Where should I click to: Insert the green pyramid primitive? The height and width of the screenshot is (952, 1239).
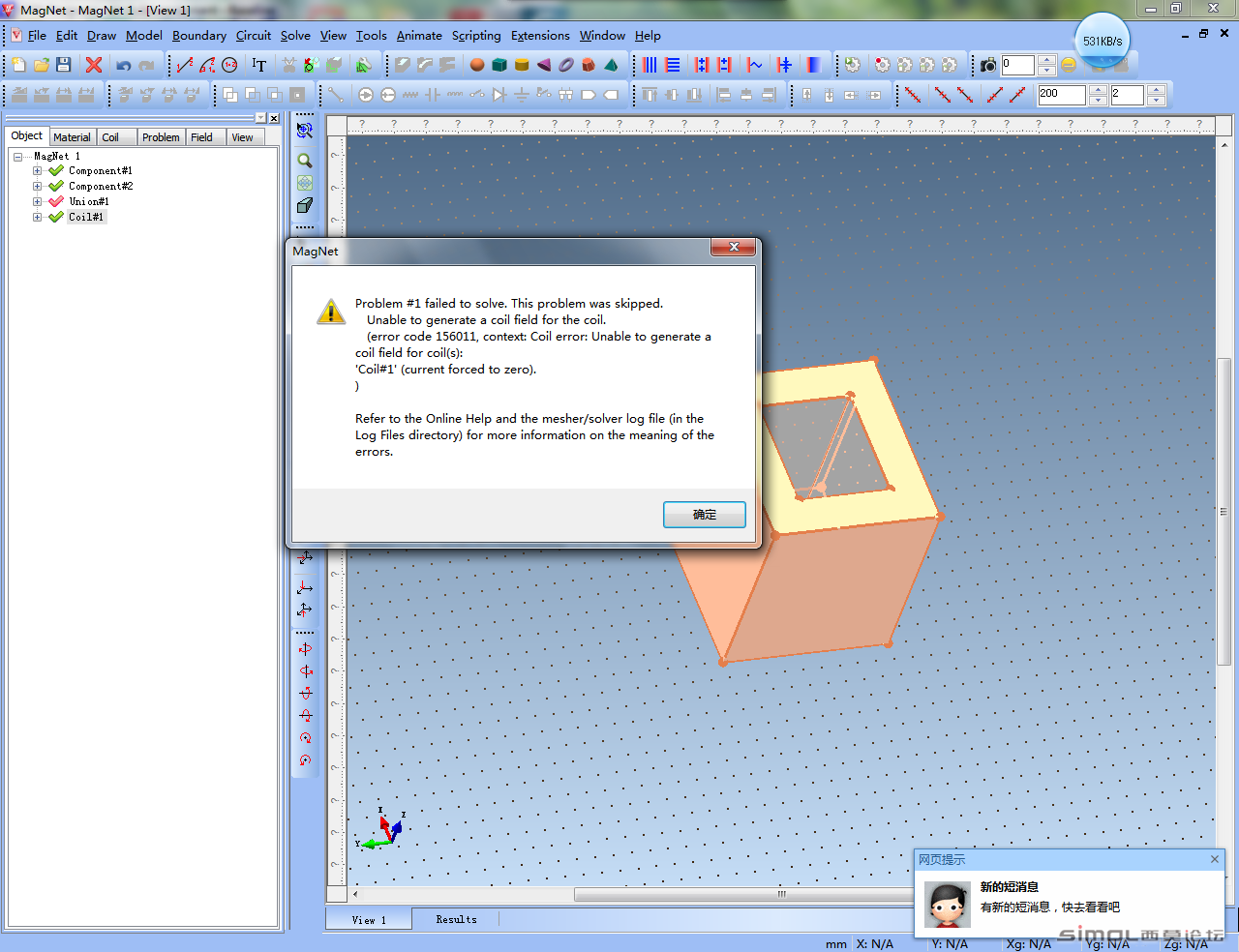tap(611, 65)
